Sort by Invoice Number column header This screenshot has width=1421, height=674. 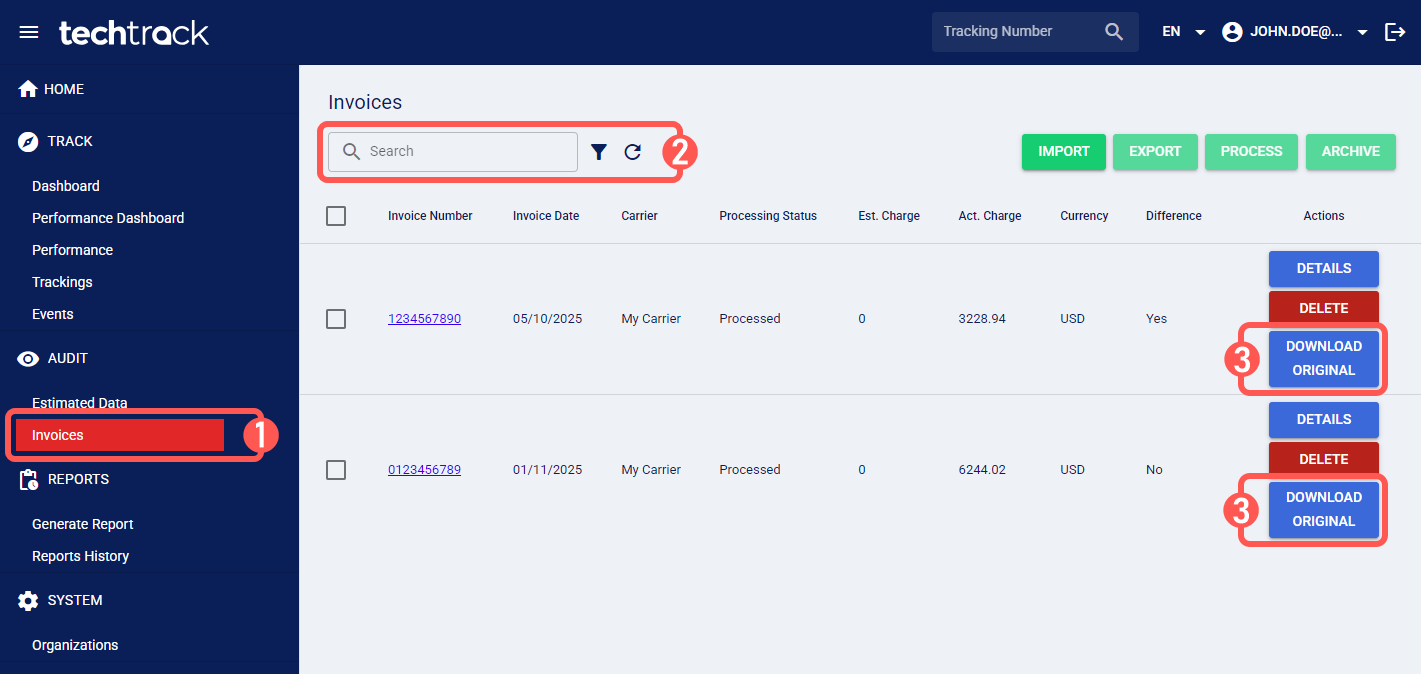pos(430,216)
